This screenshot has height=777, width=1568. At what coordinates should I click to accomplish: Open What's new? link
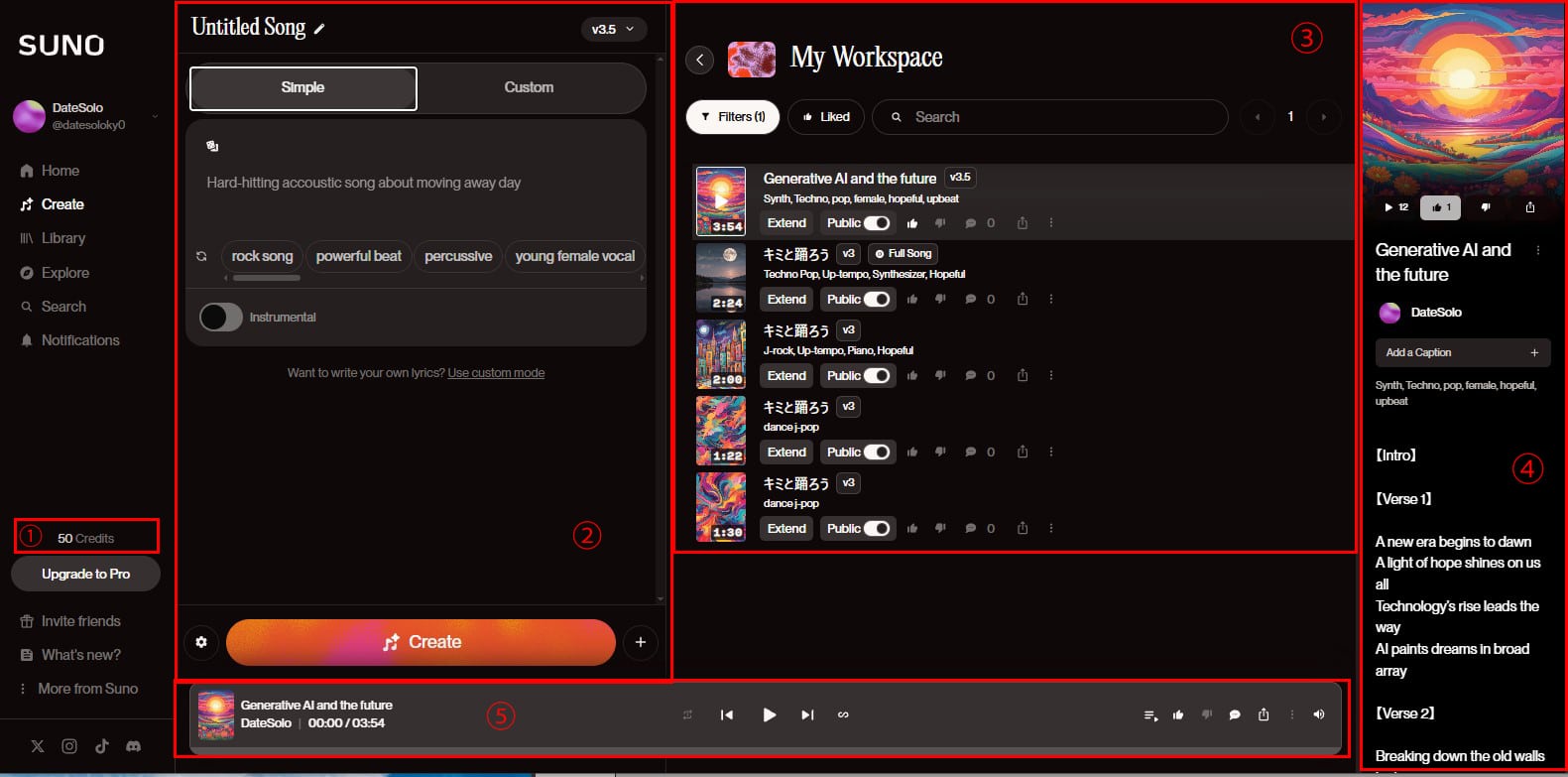coord(69,655)
